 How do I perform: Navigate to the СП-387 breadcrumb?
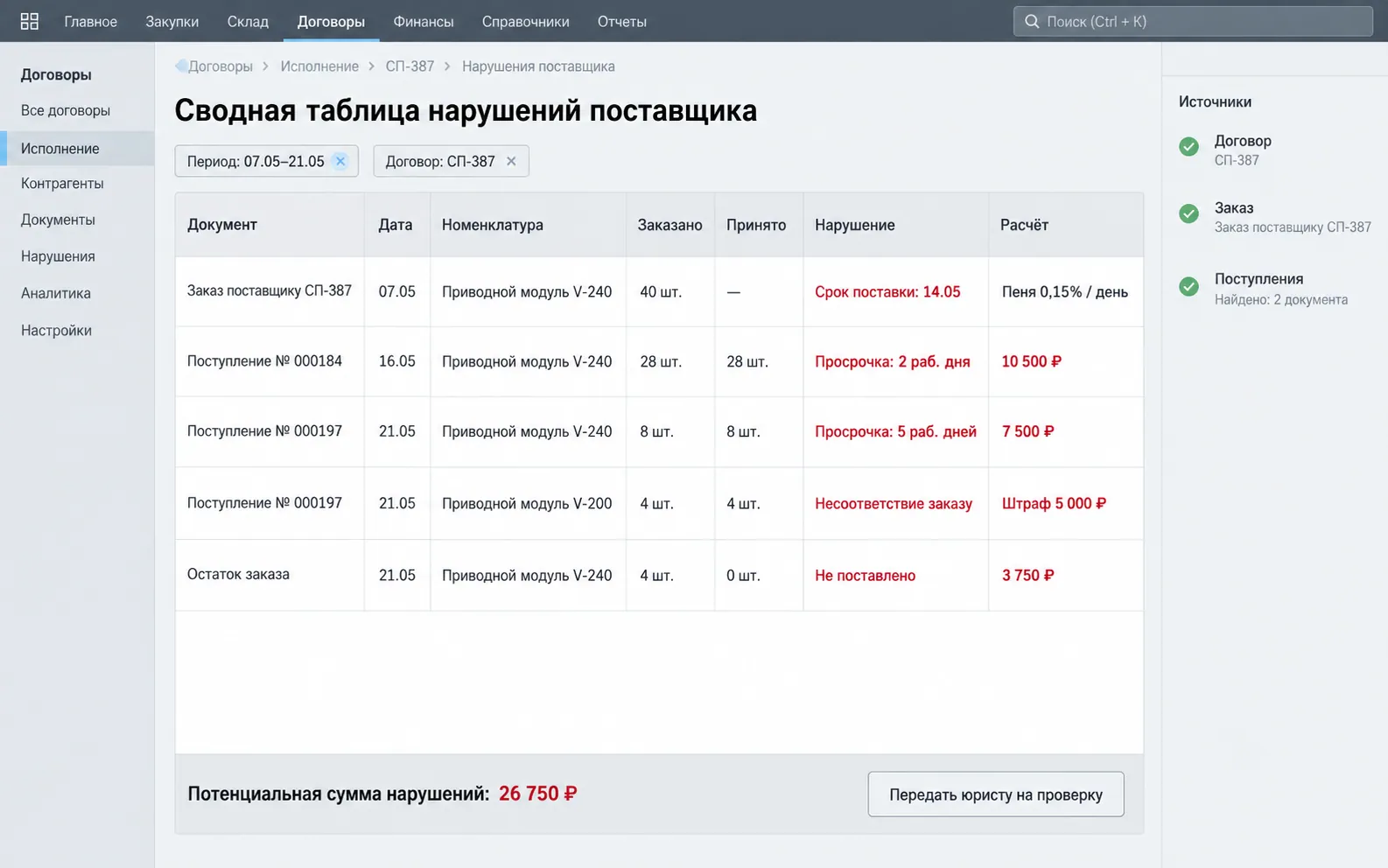(x=410, y=66)
